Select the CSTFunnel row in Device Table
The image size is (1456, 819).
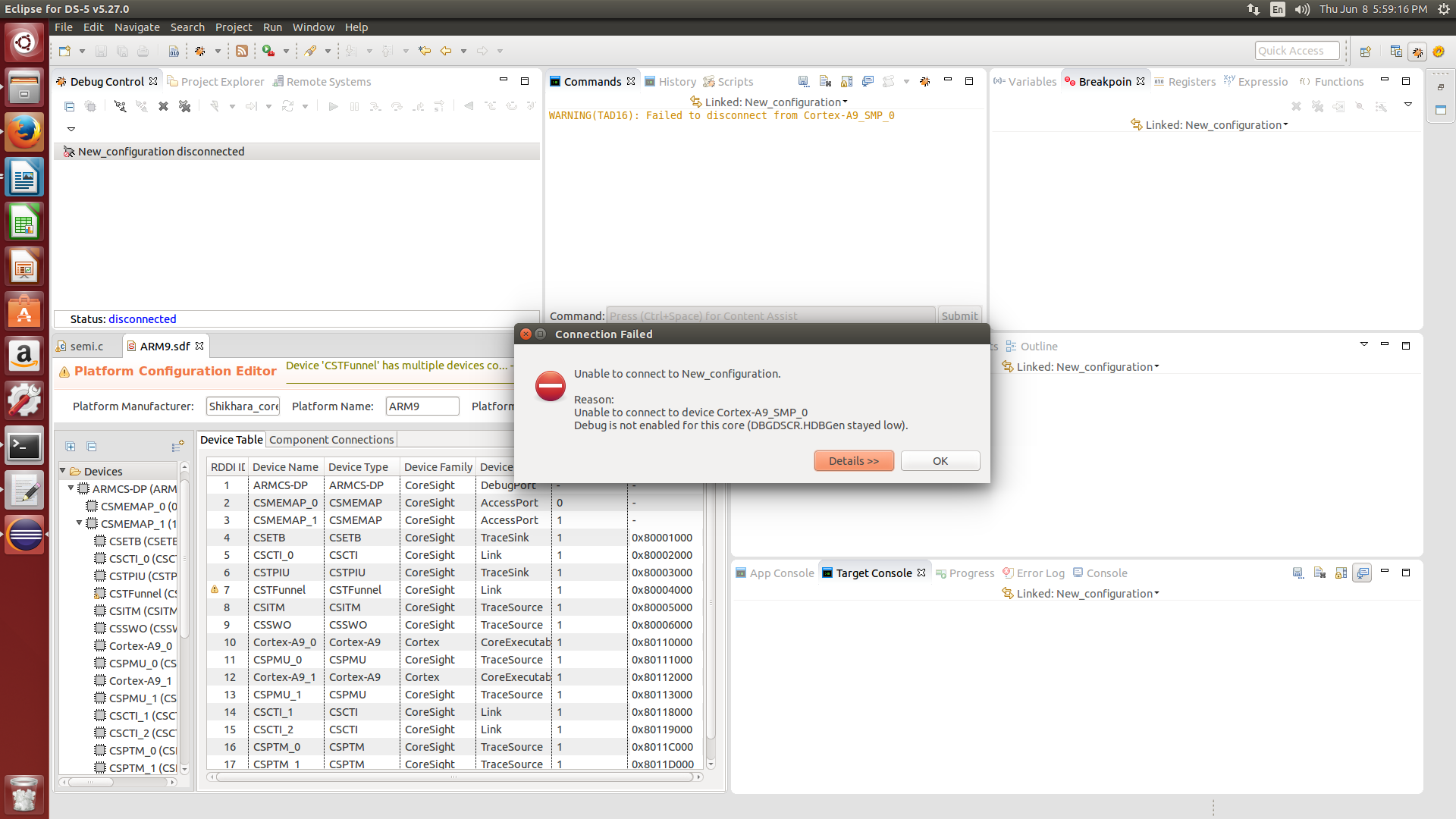click(455, 590)
